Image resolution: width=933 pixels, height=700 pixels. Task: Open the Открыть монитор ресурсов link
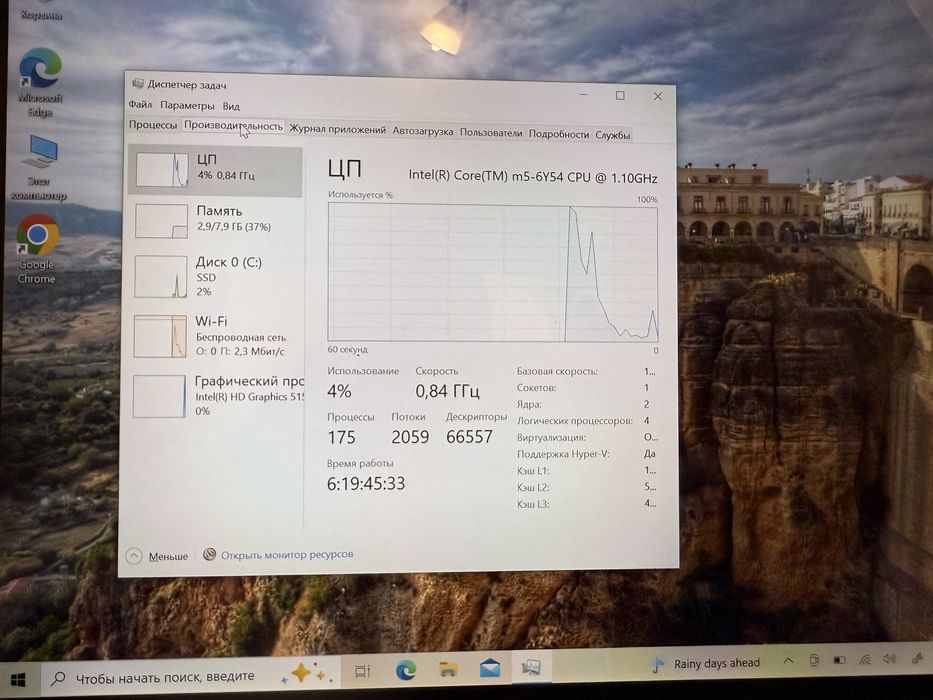287,555
